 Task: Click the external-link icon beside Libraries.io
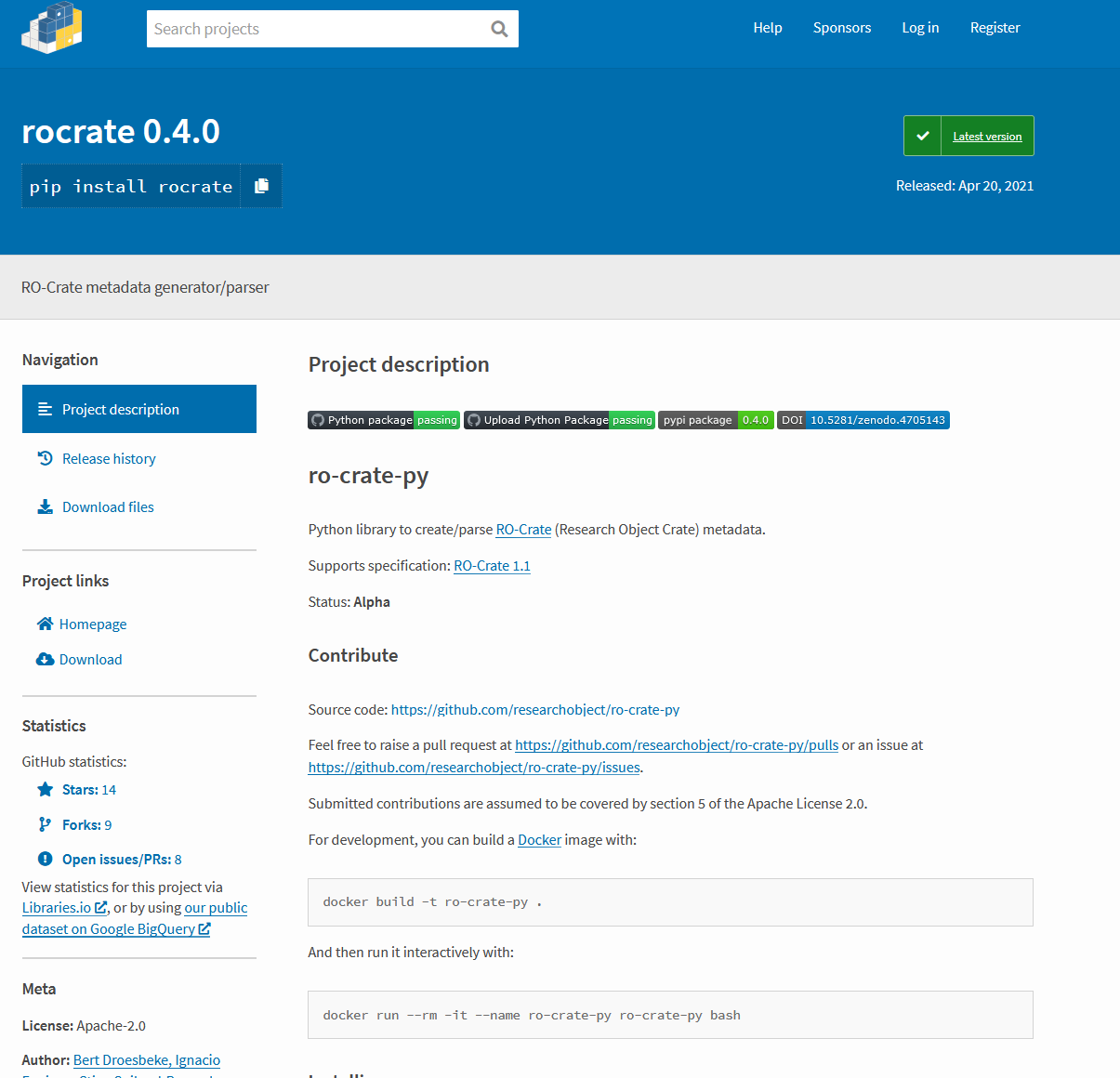pyautogui.click(x=101, y=907)
